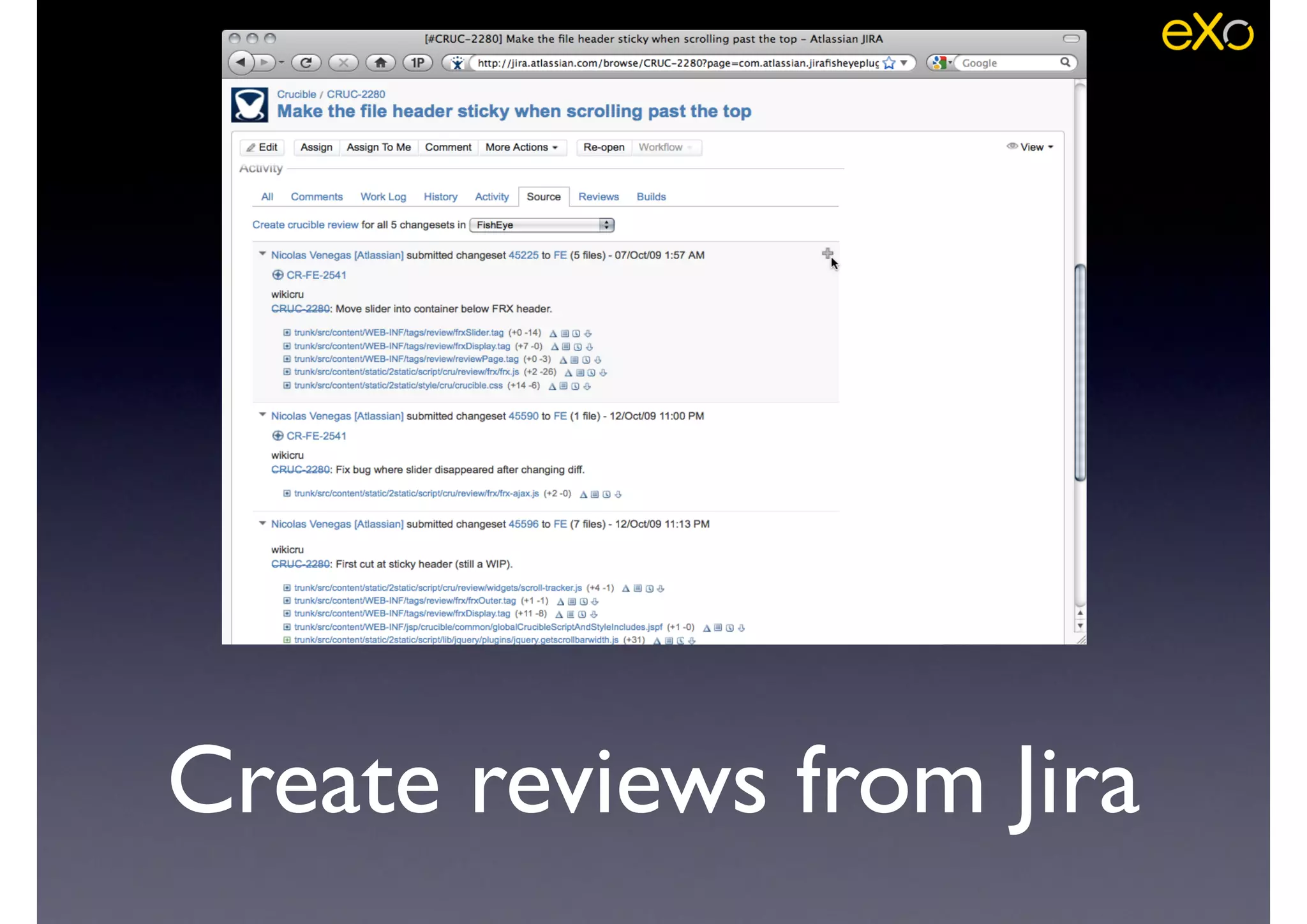Open changeset 45225 link

[x=523, y=255]
